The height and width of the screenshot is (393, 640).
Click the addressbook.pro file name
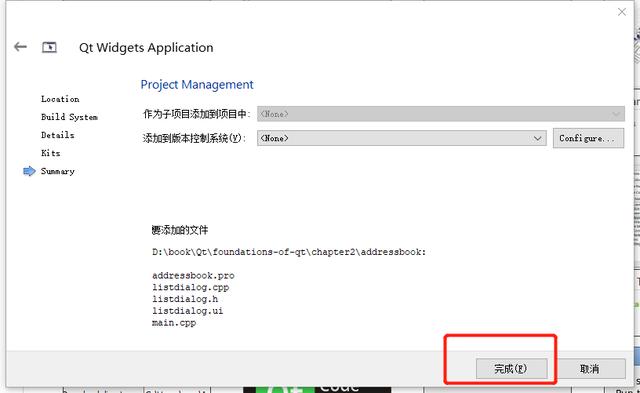click(x=193, y=275)
